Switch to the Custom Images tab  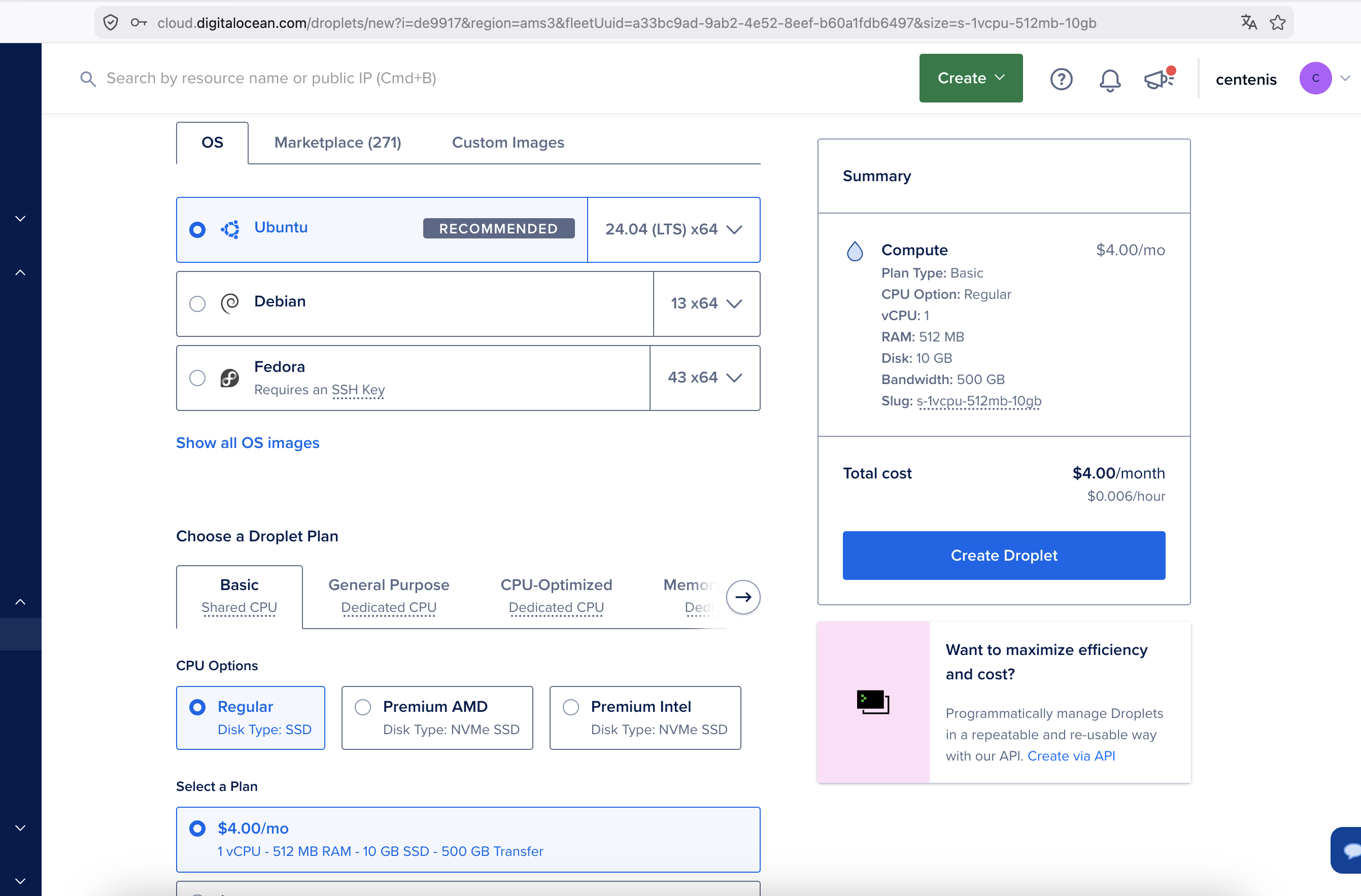point(508,143)
